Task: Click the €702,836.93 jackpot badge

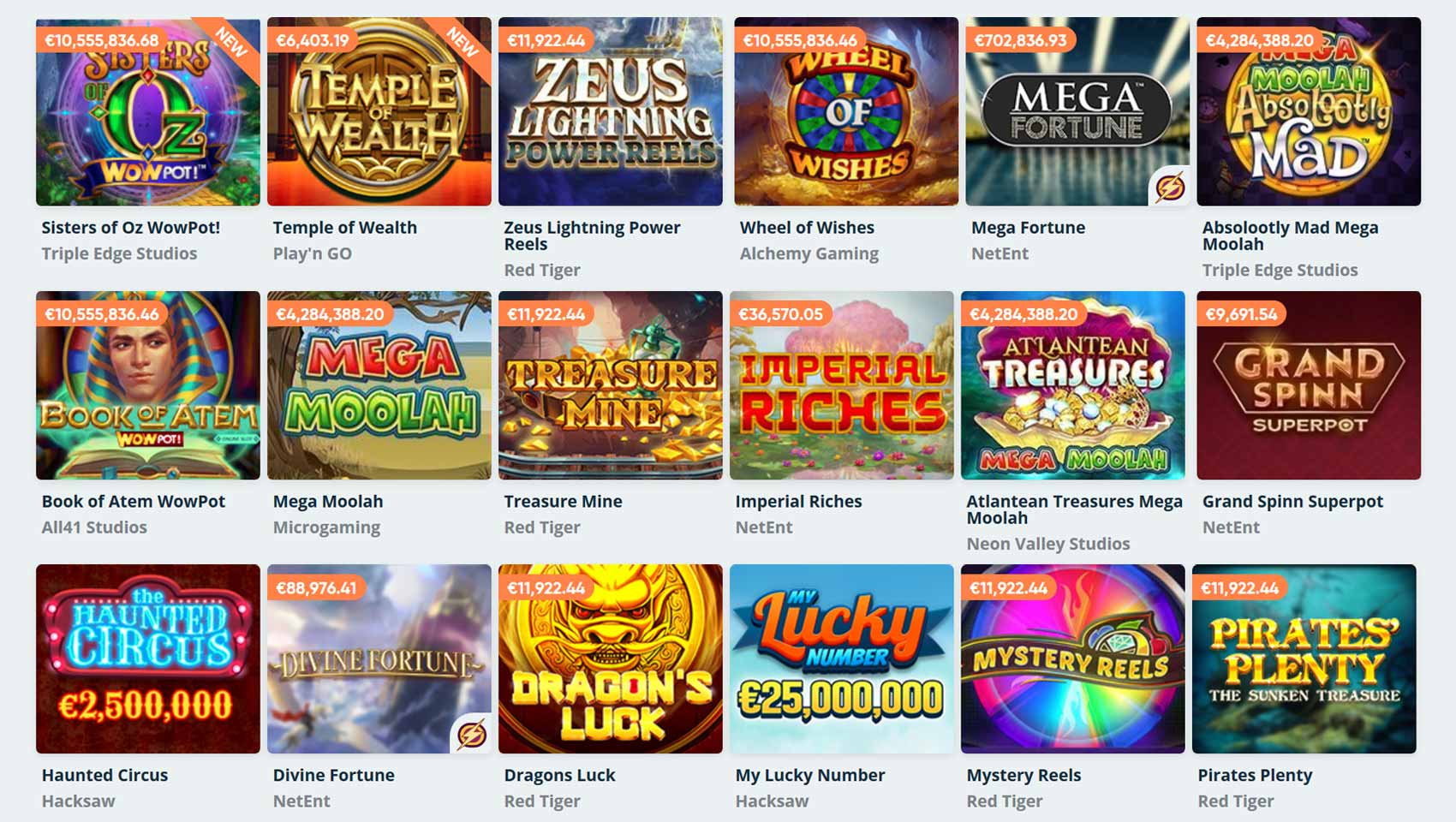Action: point(1021,40)
